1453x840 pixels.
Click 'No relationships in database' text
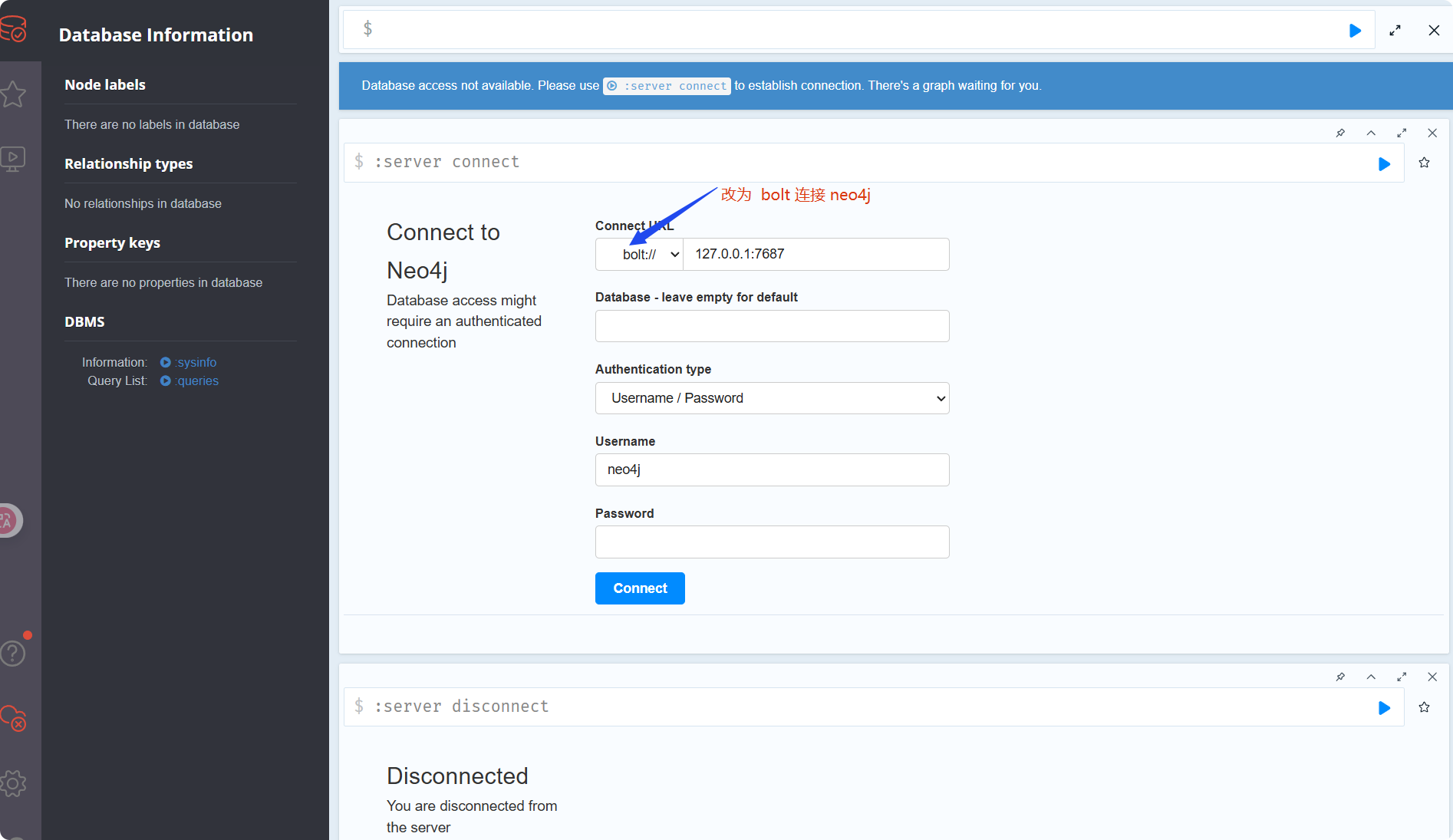click(x=143, y=203)
